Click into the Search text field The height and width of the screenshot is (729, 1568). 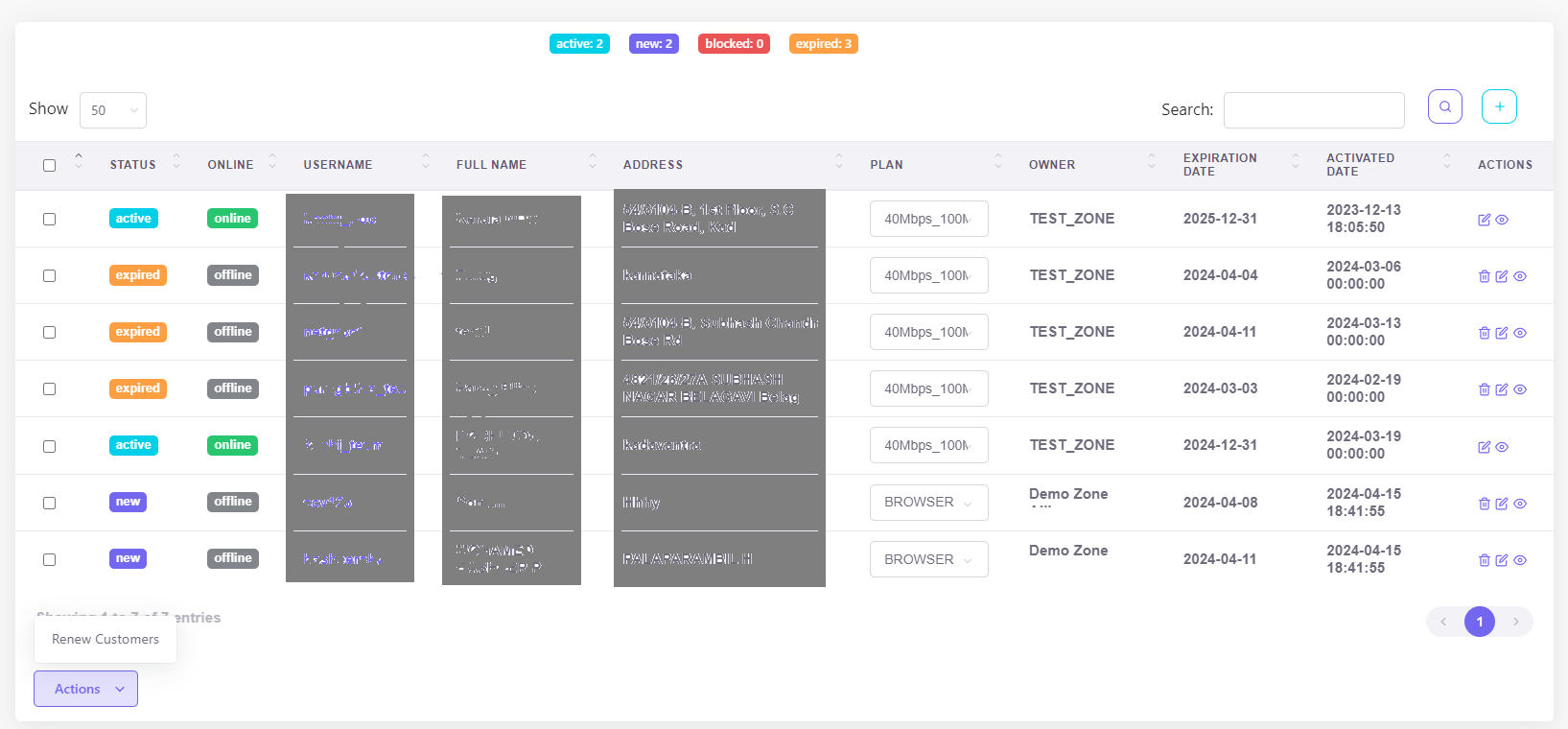coord(1313,110)
